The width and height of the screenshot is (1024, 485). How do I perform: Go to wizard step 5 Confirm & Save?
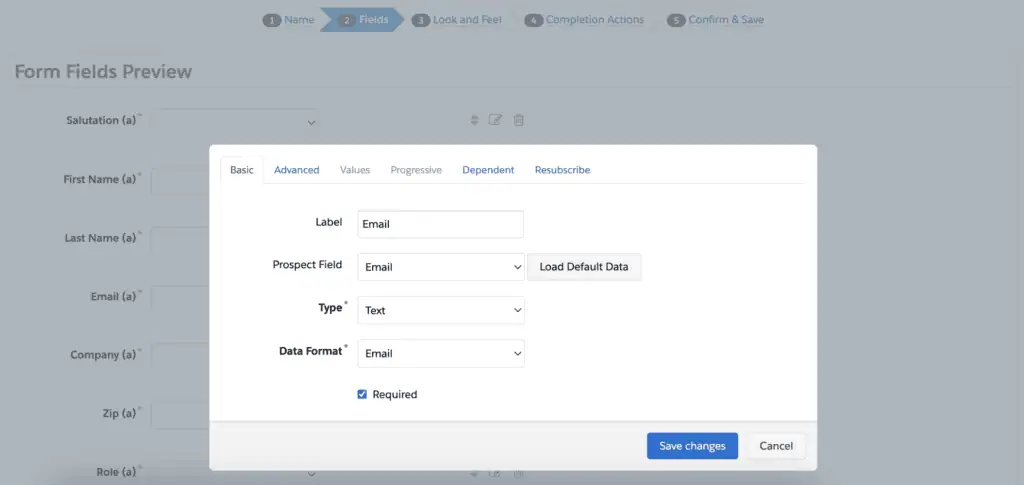tap(715, 20)
